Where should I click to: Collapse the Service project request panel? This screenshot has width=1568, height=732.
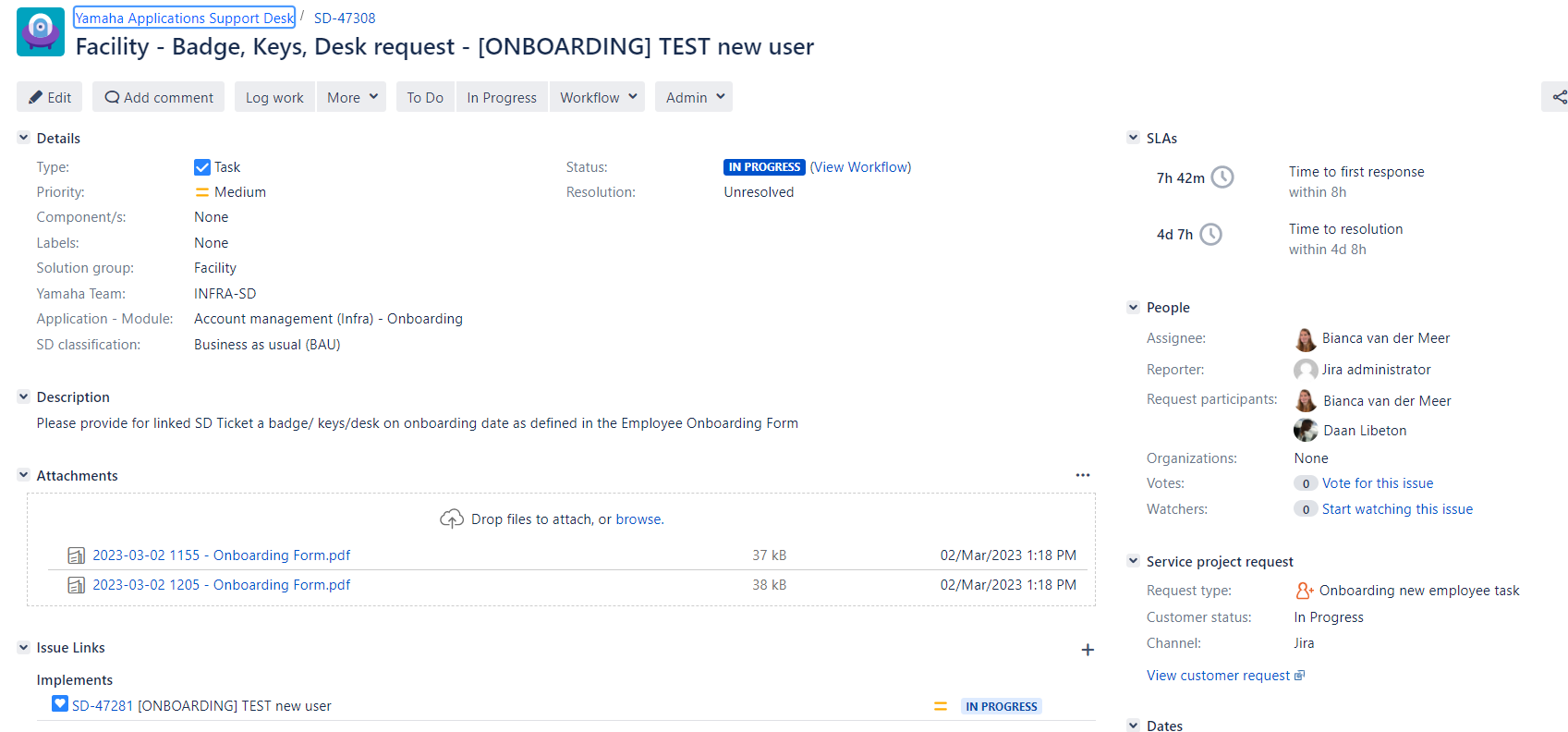1133,561
